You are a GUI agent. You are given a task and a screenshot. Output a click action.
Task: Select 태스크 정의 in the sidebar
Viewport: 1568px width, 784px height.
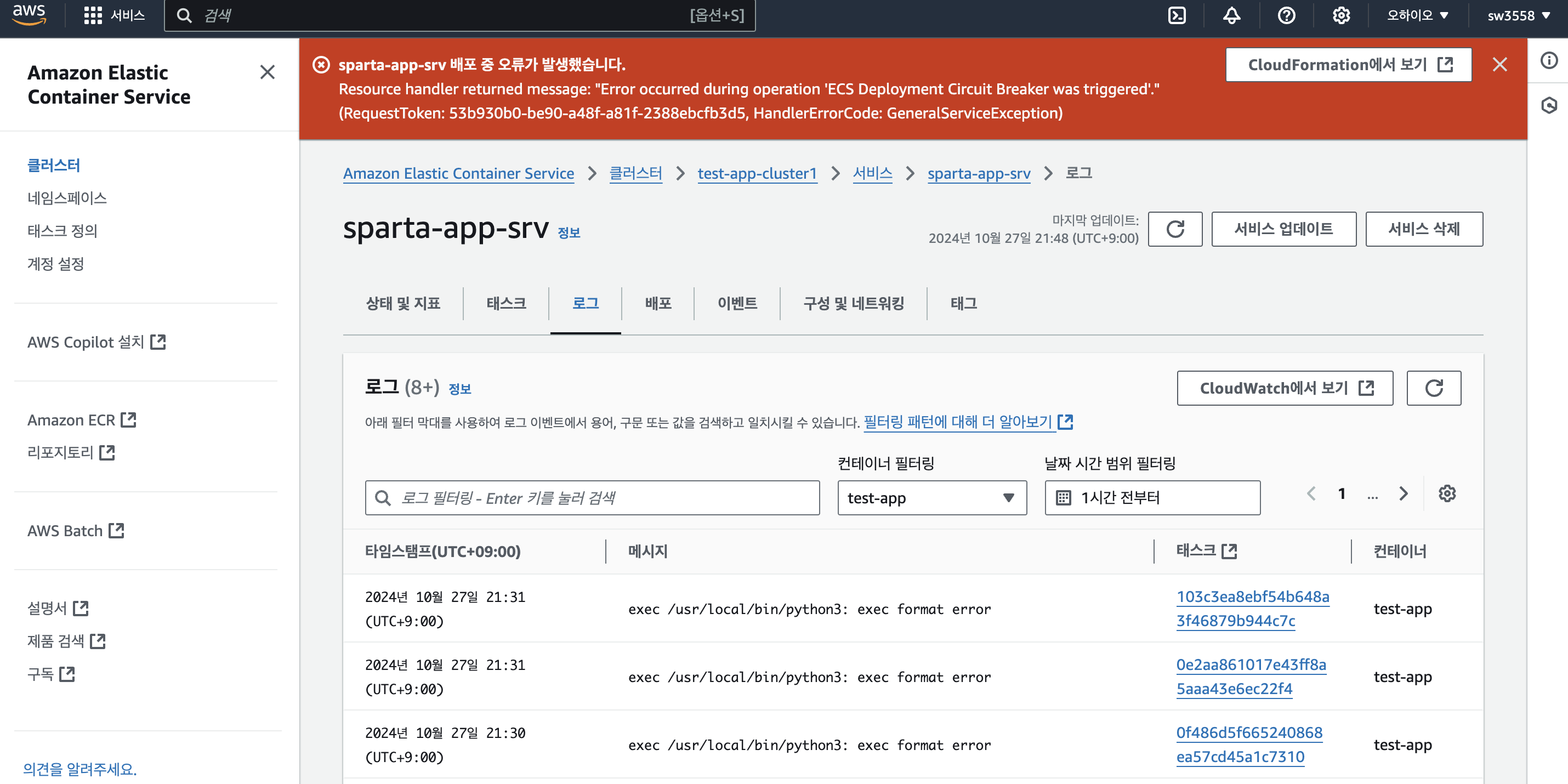point(62,231)
